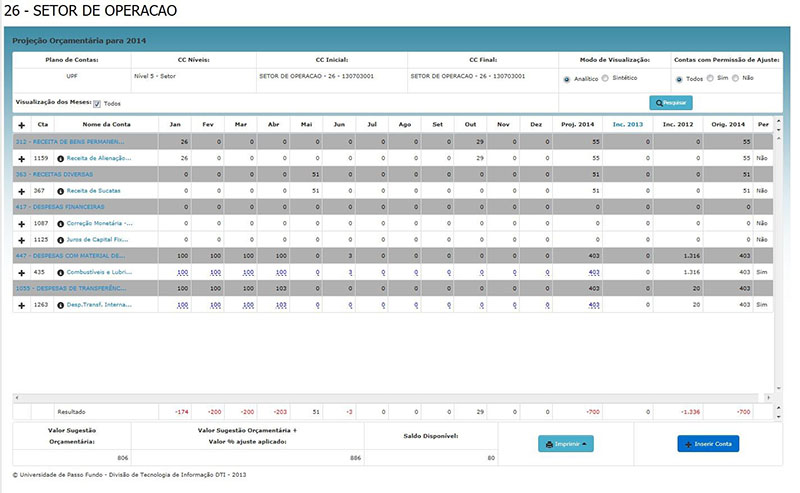Expand row 1159 Receita de Alienação
This screenshot has width=800, height=493.
(21, 159)
